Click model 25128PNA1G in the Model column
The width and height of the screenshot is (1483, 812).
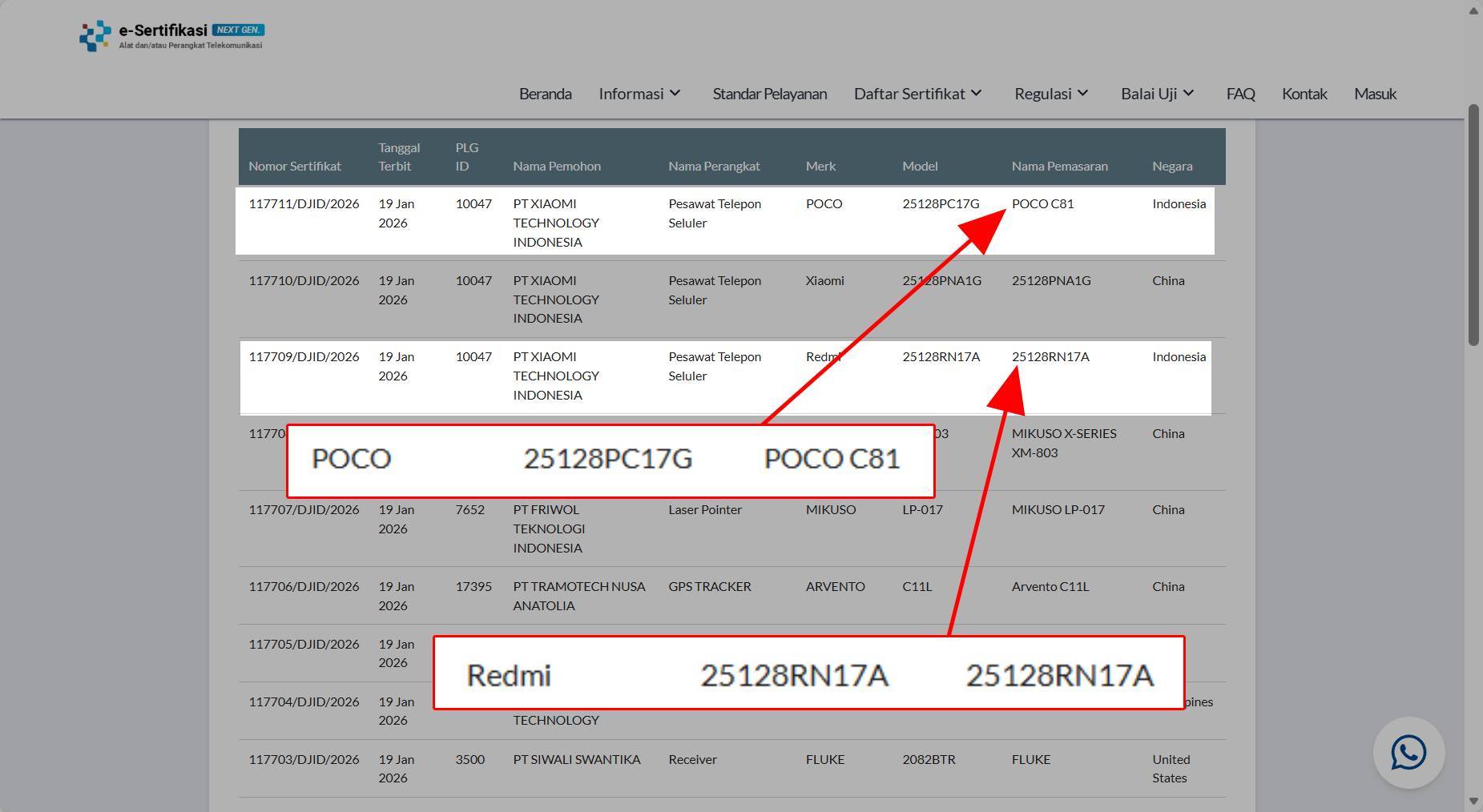click(941, 280)
